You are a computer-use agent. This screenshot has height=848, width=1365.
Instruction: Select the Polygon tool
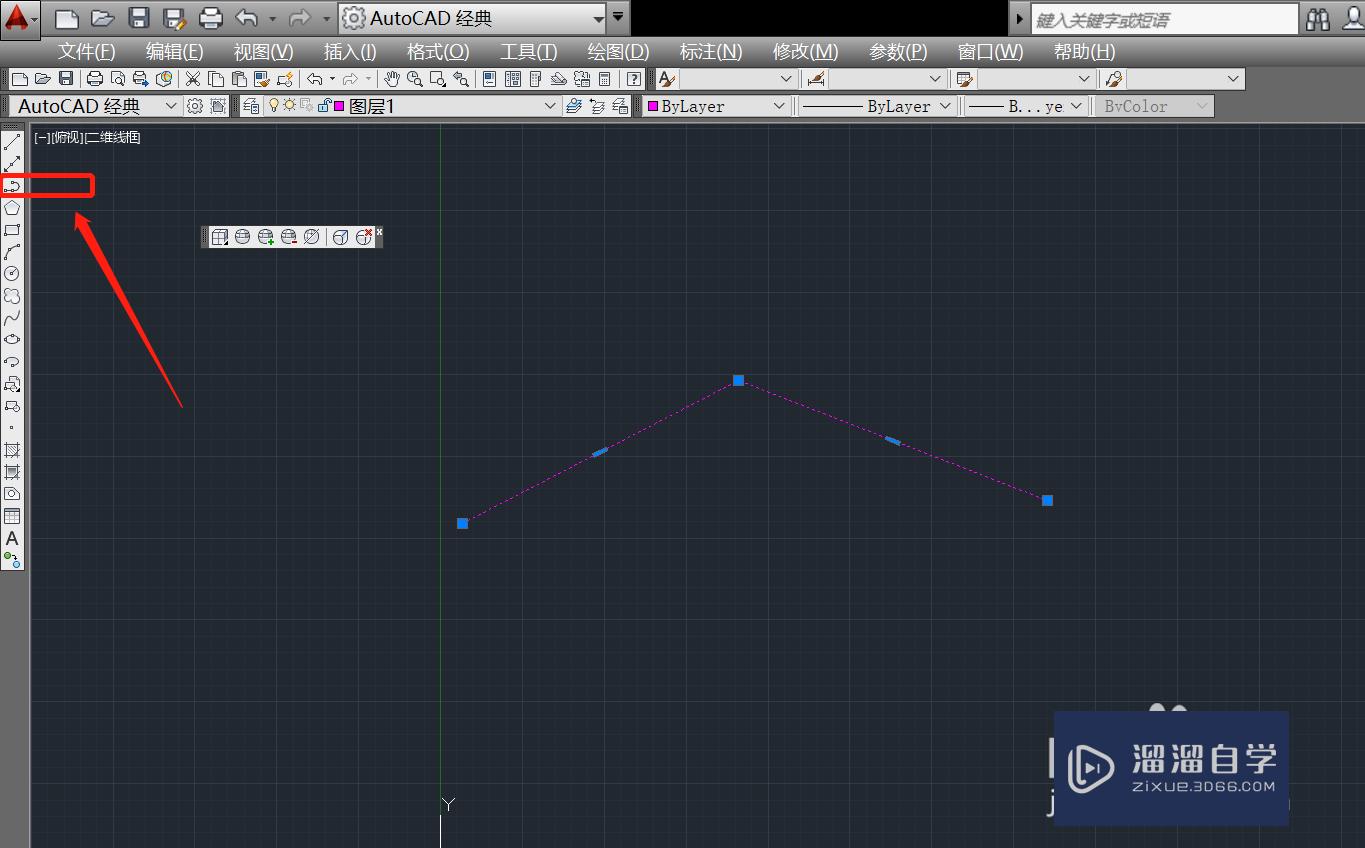pos(12,209)
